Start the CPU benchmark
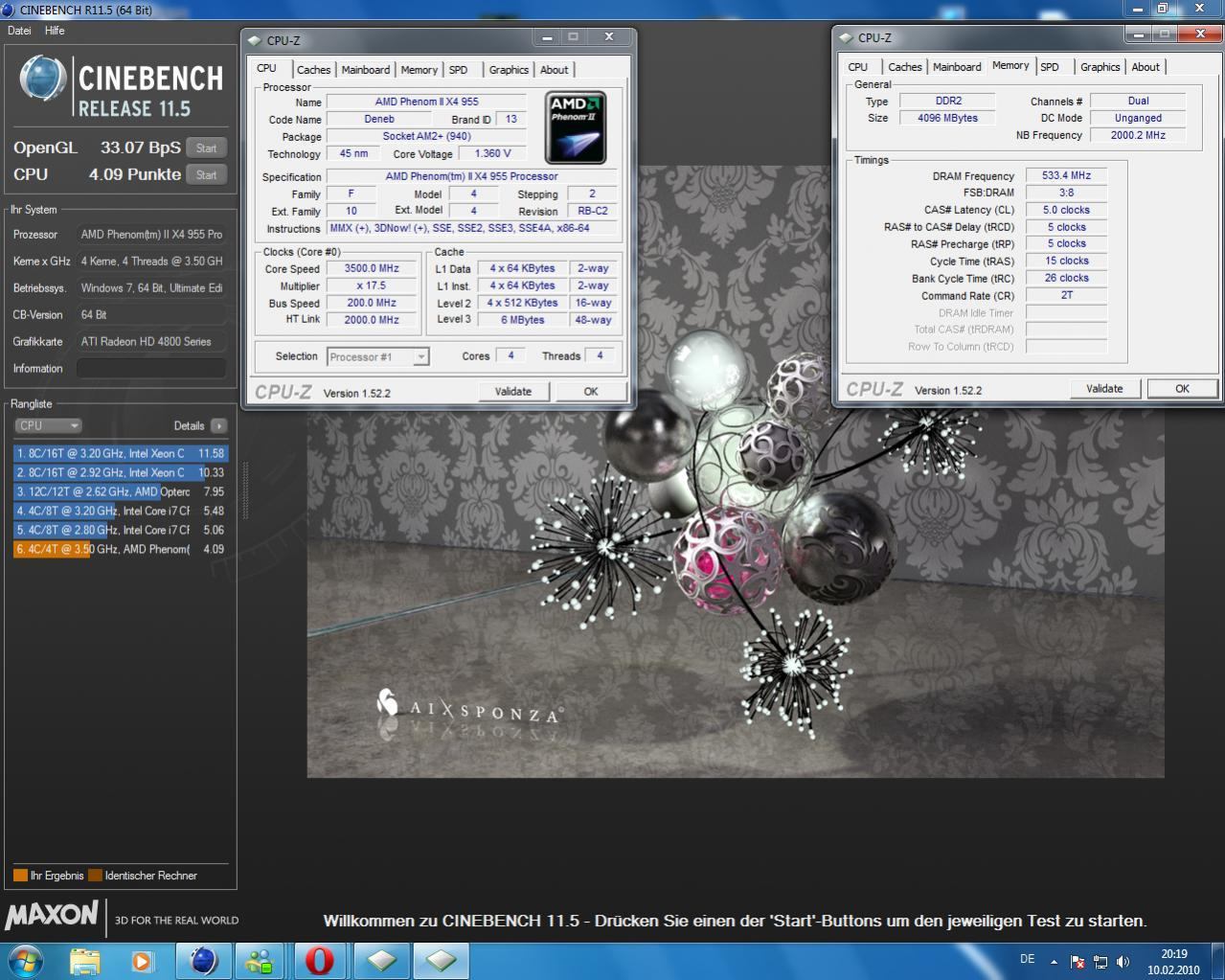 [x=207, y=174]
